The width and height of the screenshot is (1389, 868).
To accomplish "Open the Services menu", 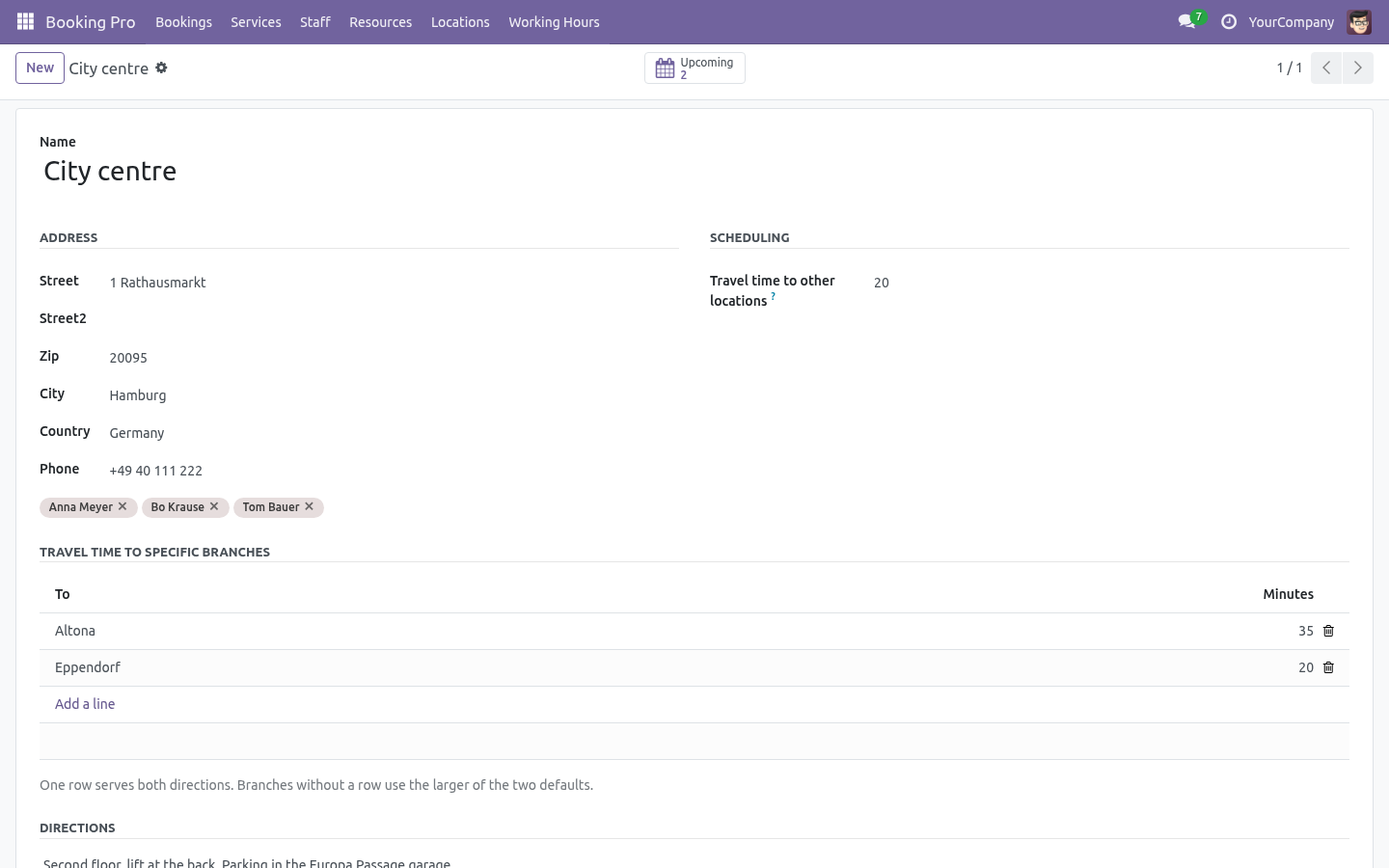I will (256, 21).
